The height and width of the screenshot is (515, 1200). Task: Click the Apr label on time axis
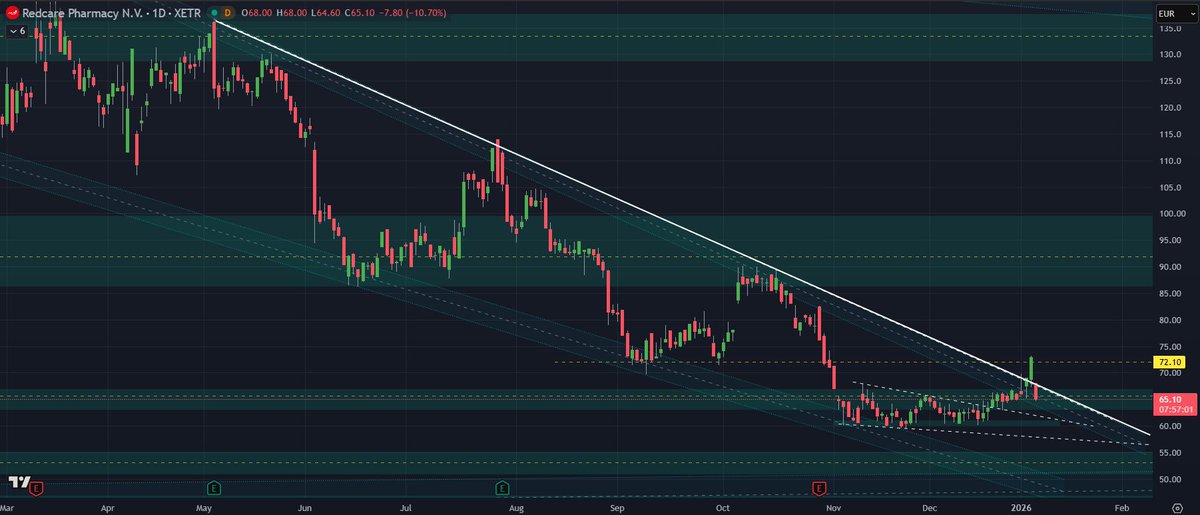coord(107,507)
